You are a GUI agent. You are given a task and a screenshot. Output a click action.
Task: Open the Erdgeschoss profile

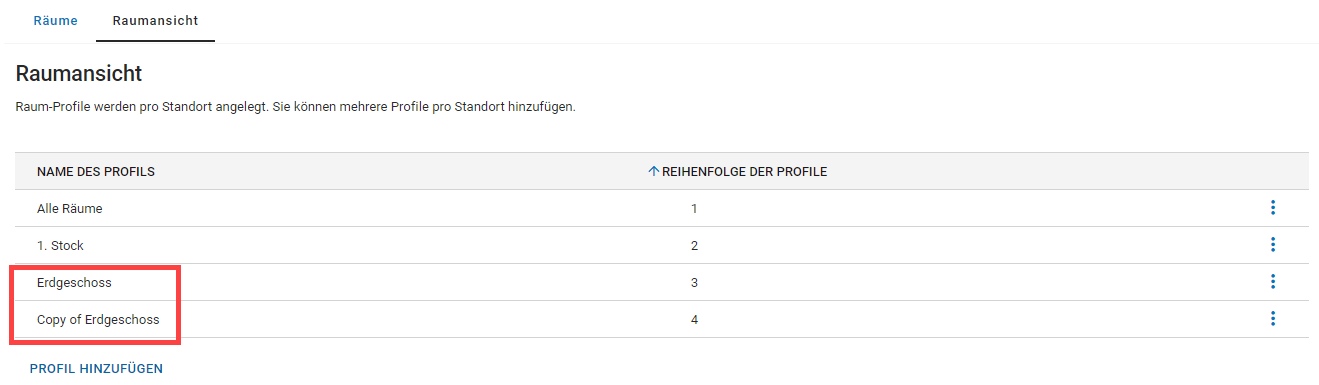click(x=74, y=282)
